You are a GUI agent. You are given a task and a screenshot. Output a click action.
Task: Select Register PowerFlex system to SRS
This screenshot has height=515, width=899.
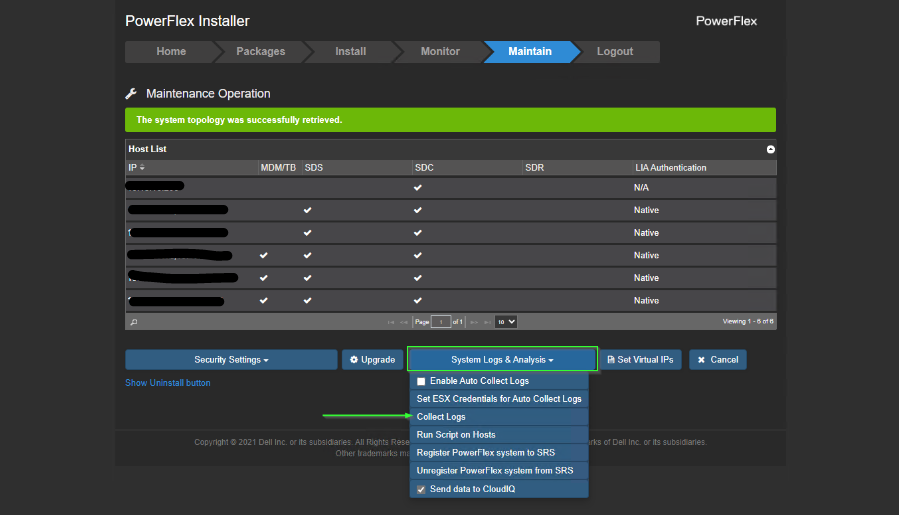tap(486, 453)
